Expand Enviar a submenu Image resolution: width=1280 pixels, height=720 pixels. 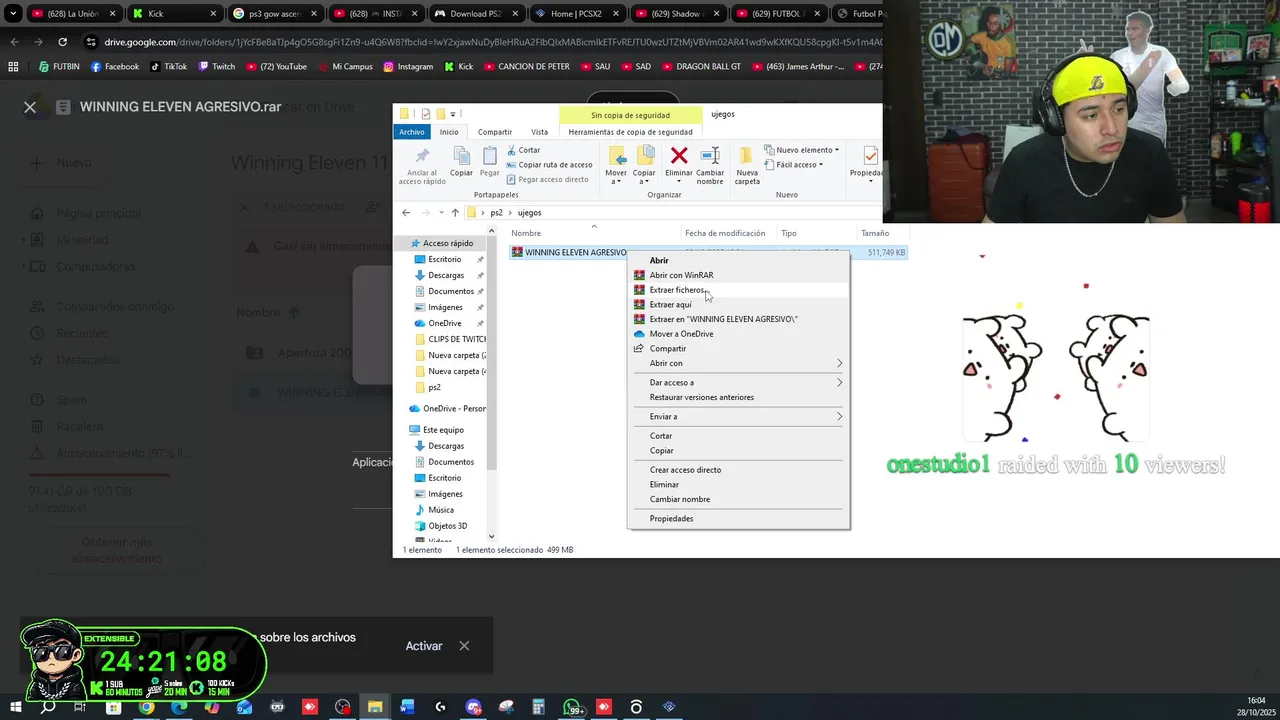pyautogui.click(x=738, y=416)
